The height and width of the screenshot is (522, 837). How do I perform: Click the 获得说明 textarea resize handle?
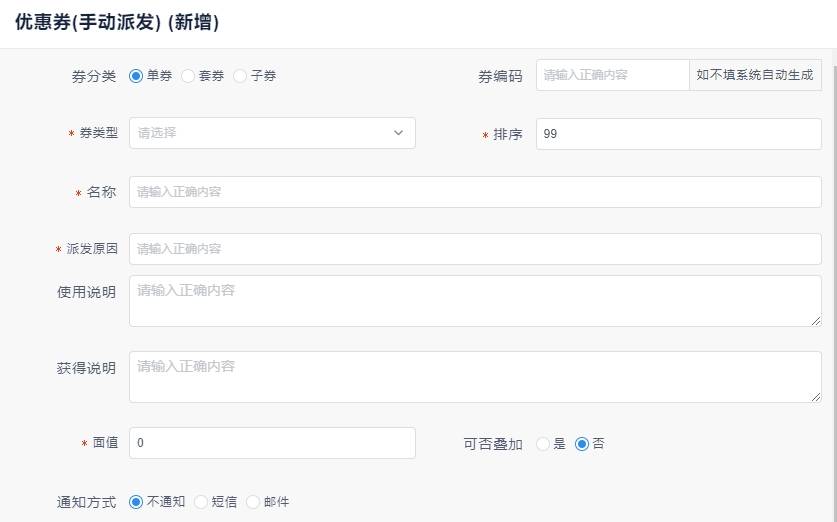tap(816, 397)
